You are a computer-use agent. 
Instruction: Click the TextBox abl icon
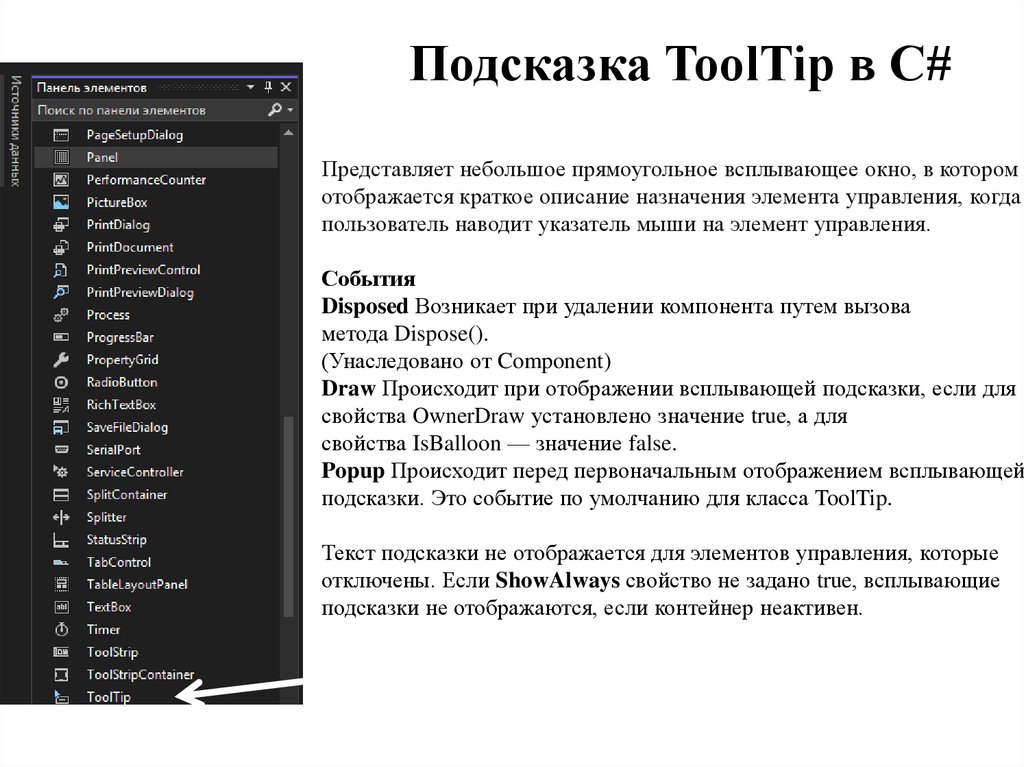click(x=61, y=607)
